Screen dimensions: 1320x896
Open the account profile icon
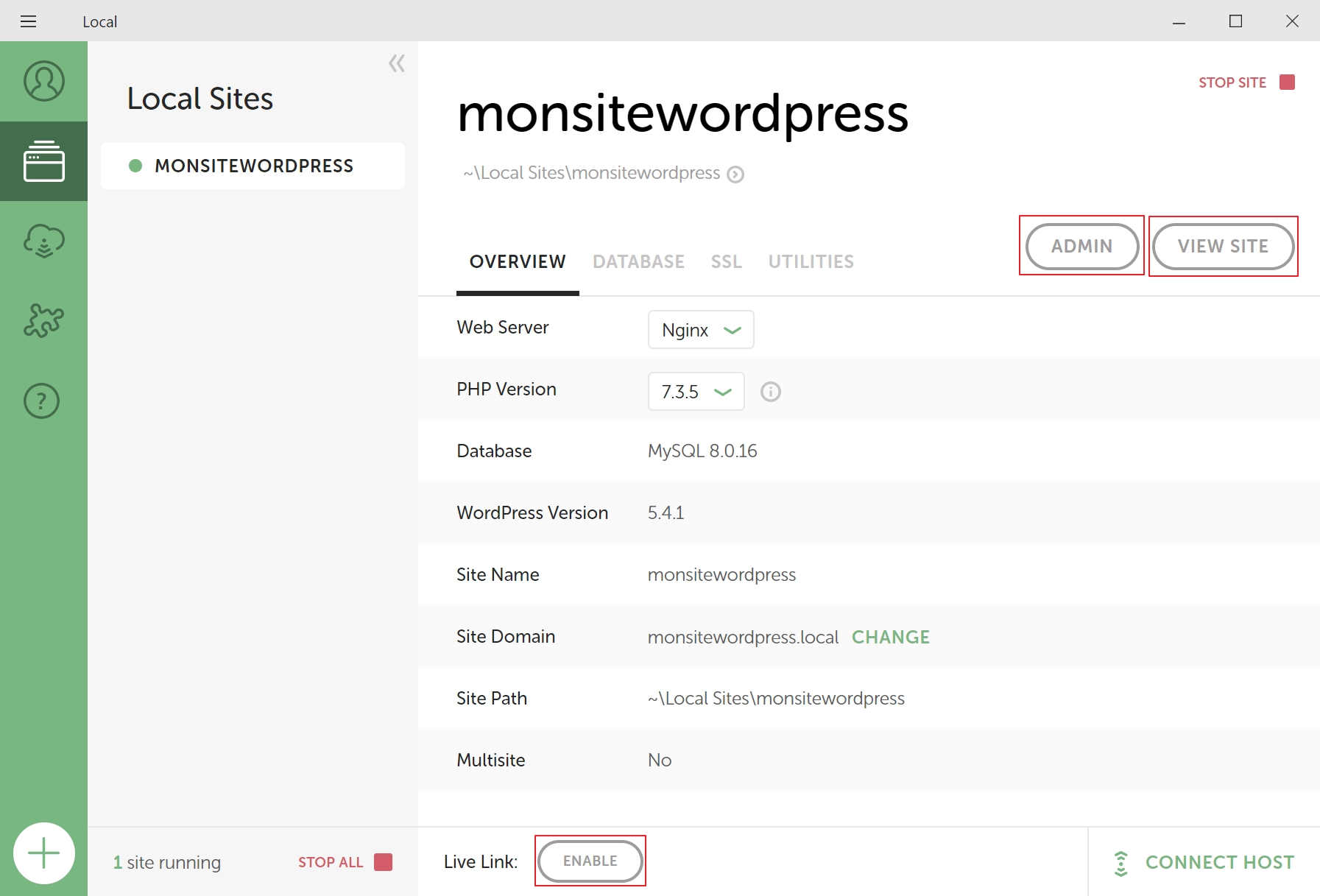pos(43,81)
